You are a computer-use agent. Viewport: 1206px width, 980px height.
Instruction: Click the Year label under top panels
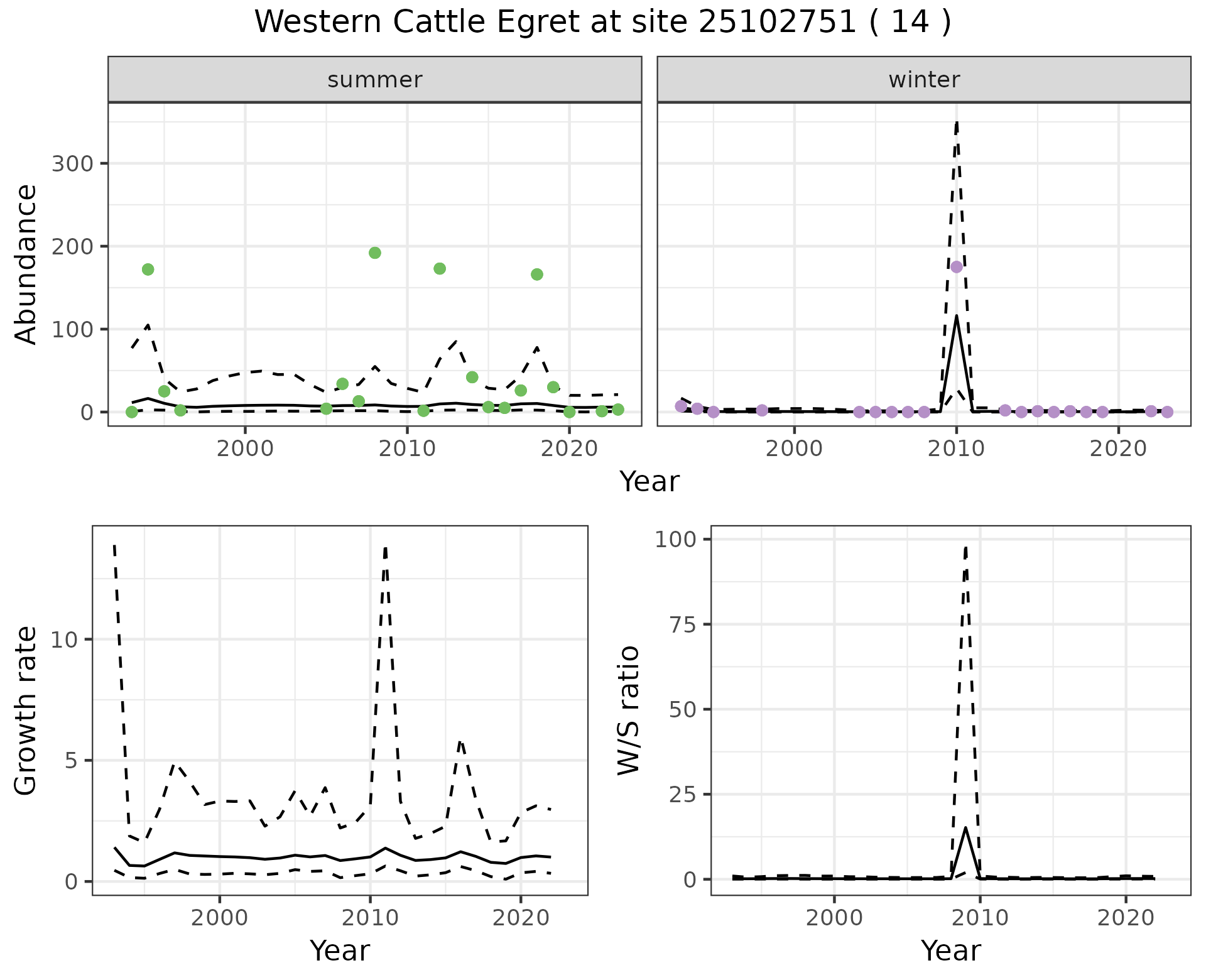pos(649,482)
